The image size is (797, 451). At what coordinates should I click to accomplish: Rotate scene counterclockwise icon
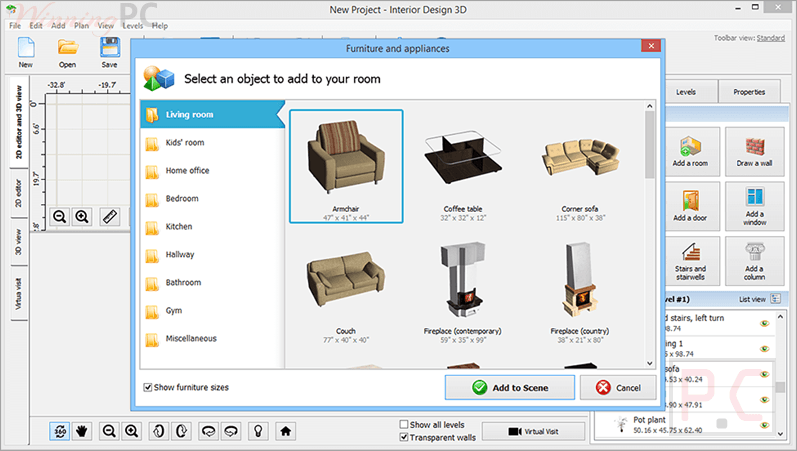(x=208, y=432)
